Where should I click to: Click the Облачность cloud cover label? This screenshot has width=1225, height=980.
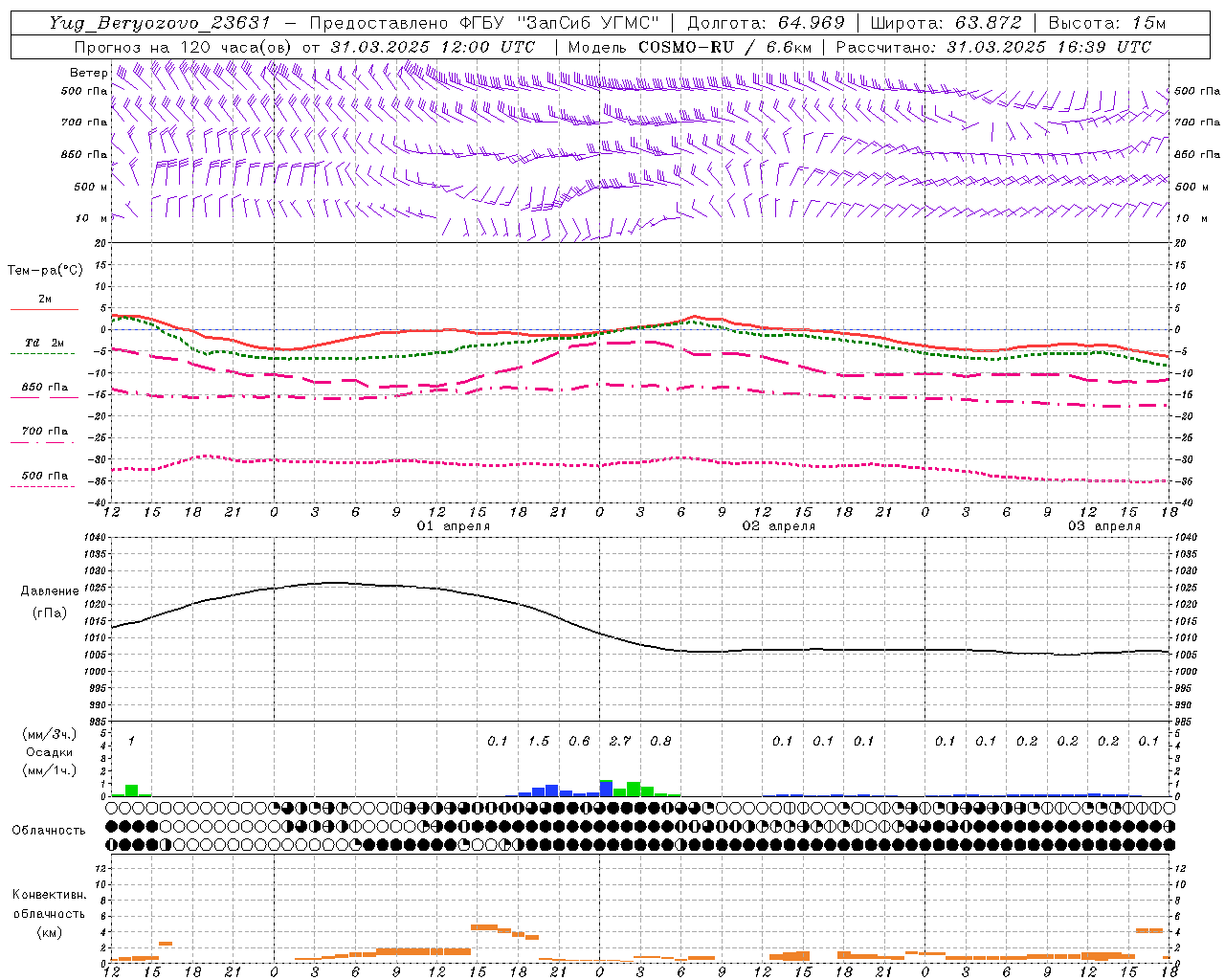pyautogui.click(x=49, y=830)
